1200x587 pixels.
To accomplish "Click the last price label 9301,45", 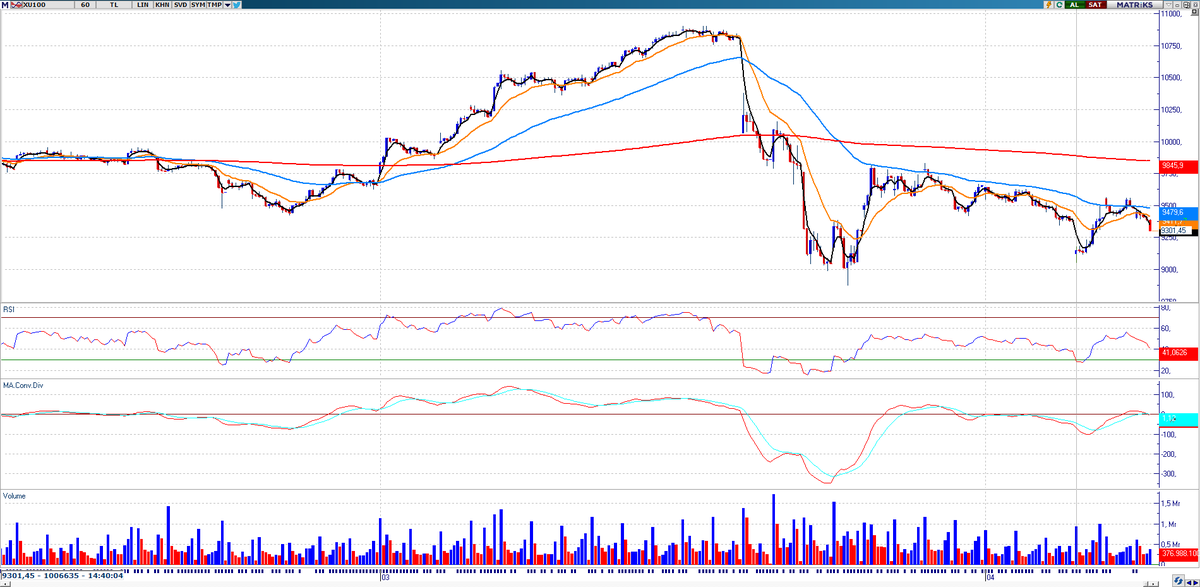I will [1178, 230].
